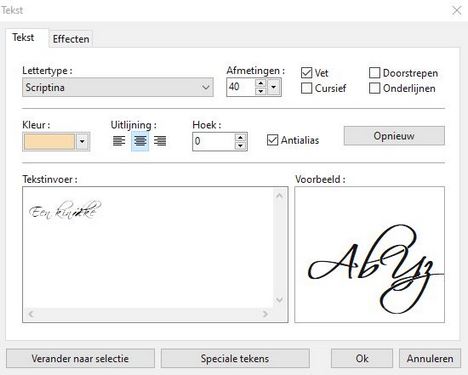The image size is (468, 375).
Task: Increase Afmetingen size with up arrow
Action: 261,83
